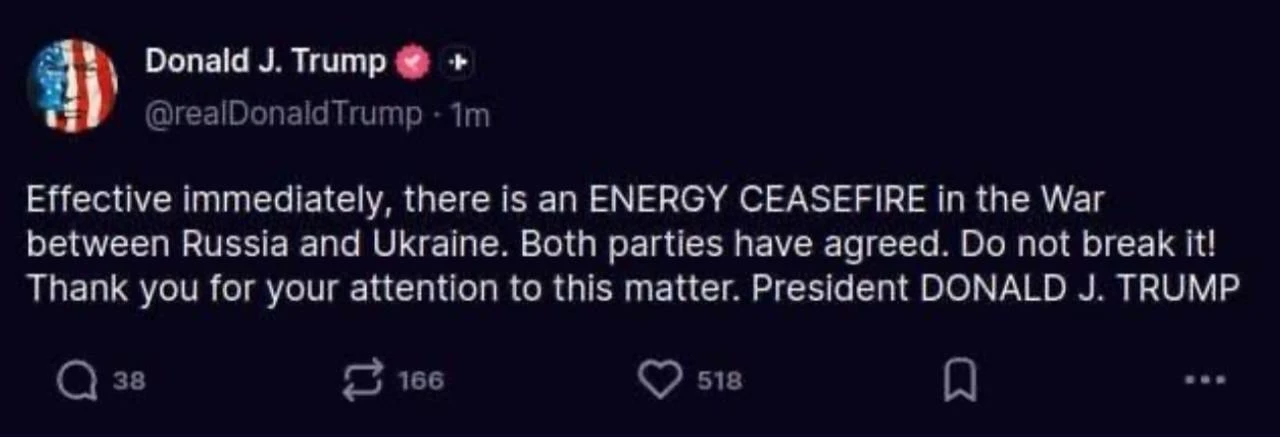Like the post with the heart icon
Screen dimensions: 1280x437
659,379
